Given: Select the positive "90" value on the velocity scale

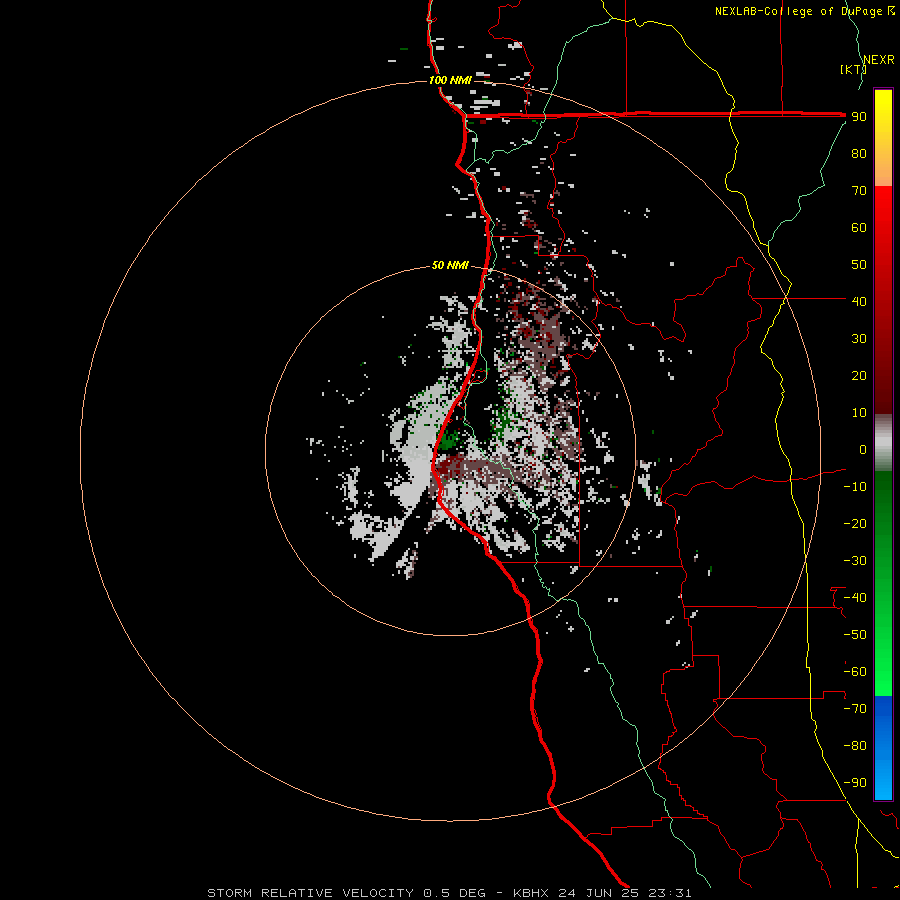Looking at the screenshot, I should pos(859,117).
